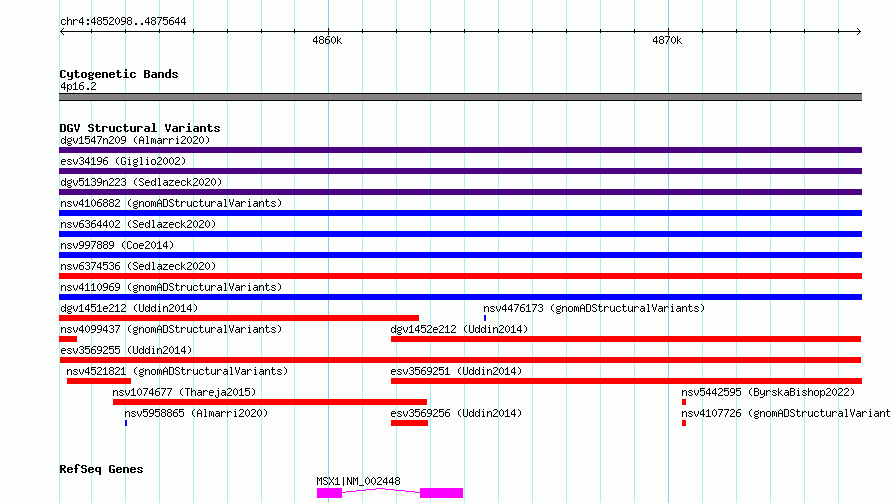The width and height of the screenshot is (890, 503).
Task: Click the second MSX1 exon magenta block
Action: (x=442, y=493)
